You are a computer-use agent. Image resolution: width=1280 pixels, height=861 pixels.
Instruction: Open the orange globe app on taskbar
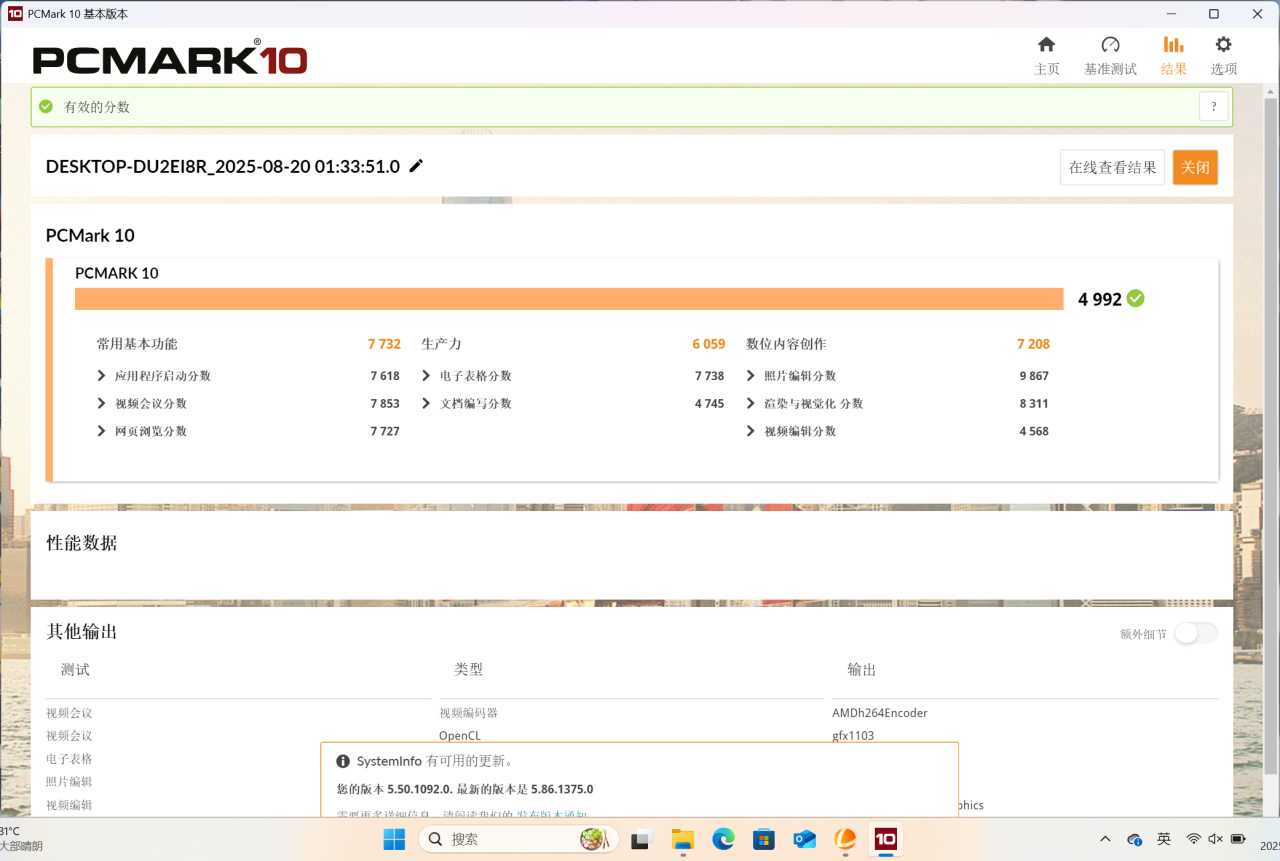pyautogui.click(x=845, y=839)
